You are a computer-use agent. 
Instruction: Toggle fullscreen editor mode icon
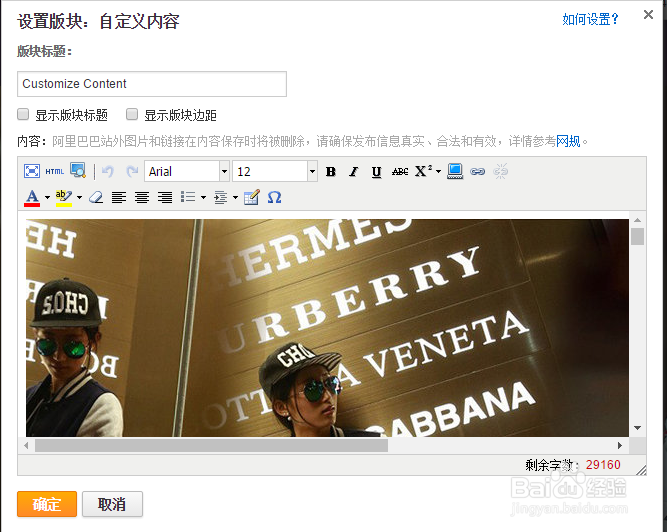32,171
